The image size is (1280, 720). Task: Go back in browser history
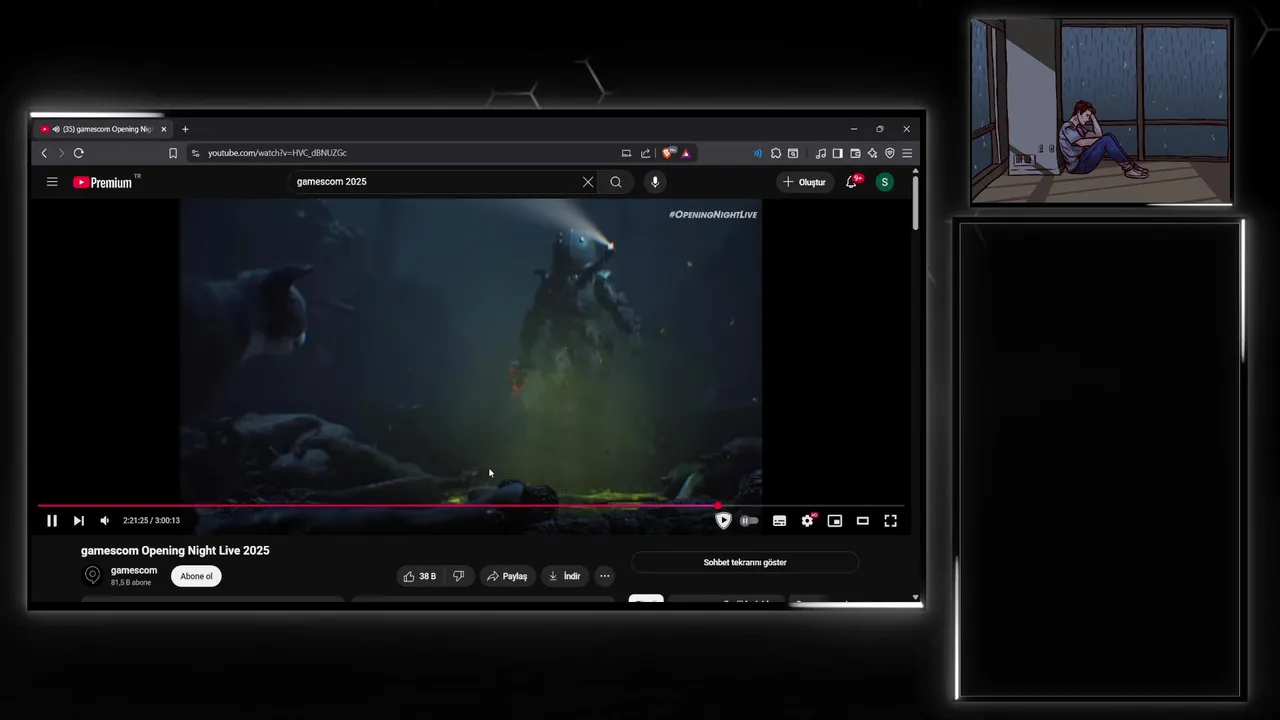click(44, 153)
